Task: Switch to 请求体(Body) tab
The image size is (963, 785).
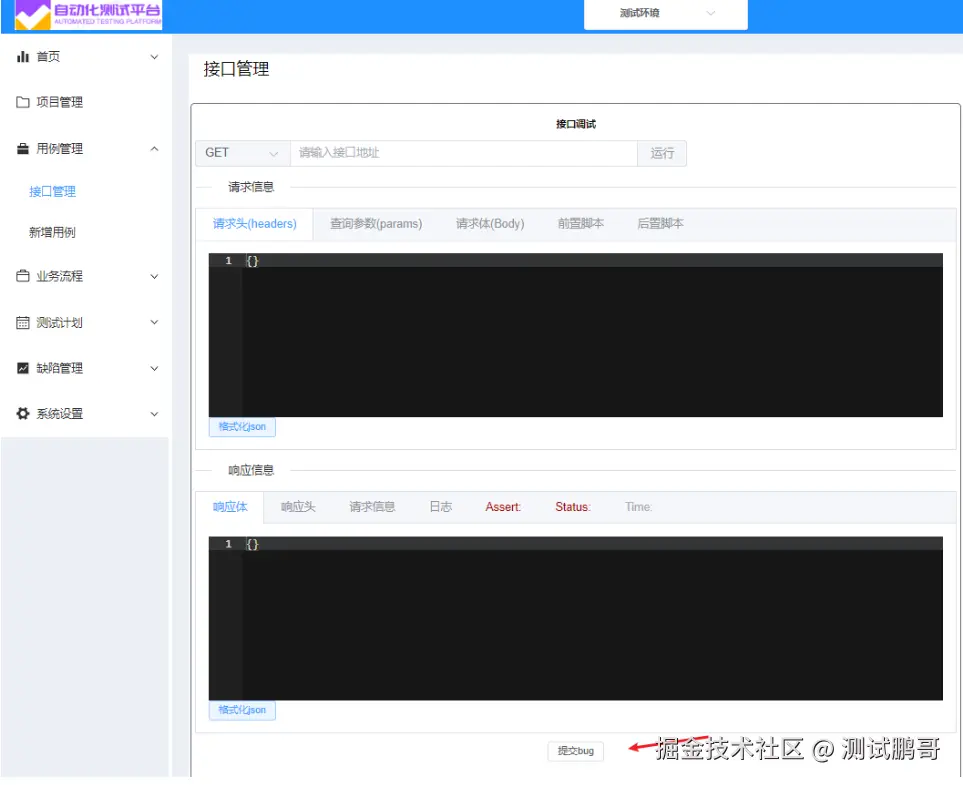Action: click(489, 224)
